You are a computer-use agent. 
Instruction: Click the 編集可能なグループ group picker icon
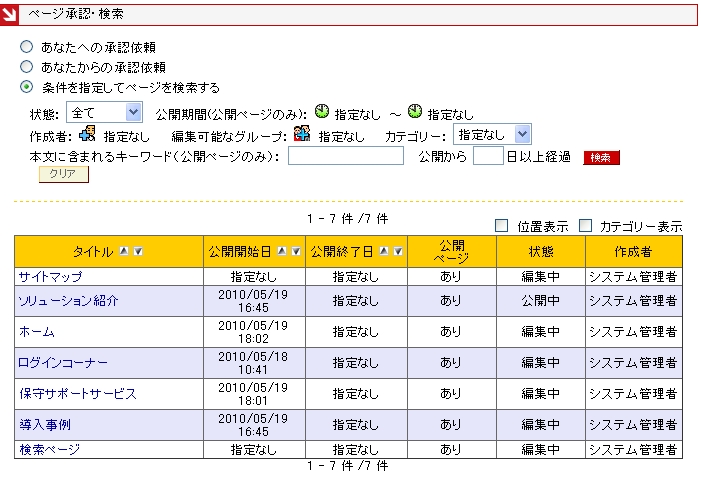coord(302,133)
